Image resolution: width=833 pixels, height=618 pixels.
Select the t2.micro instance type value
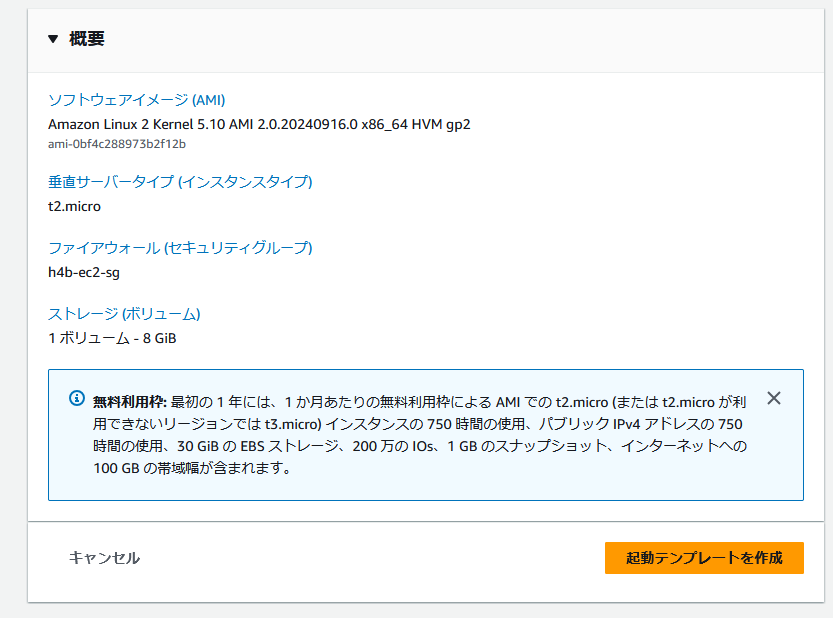[74, 206]
